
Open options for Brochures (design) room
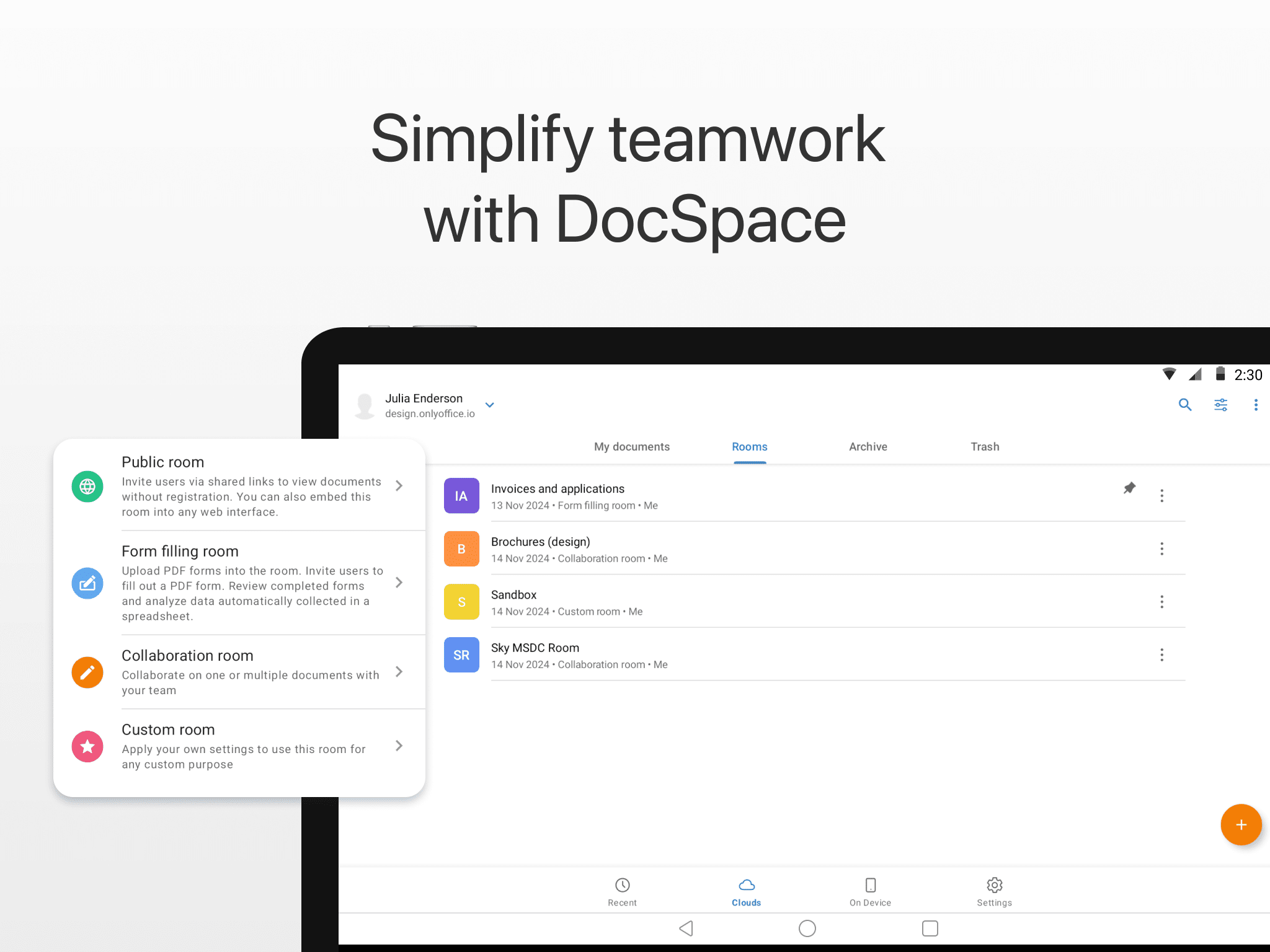click(1161, 549)
